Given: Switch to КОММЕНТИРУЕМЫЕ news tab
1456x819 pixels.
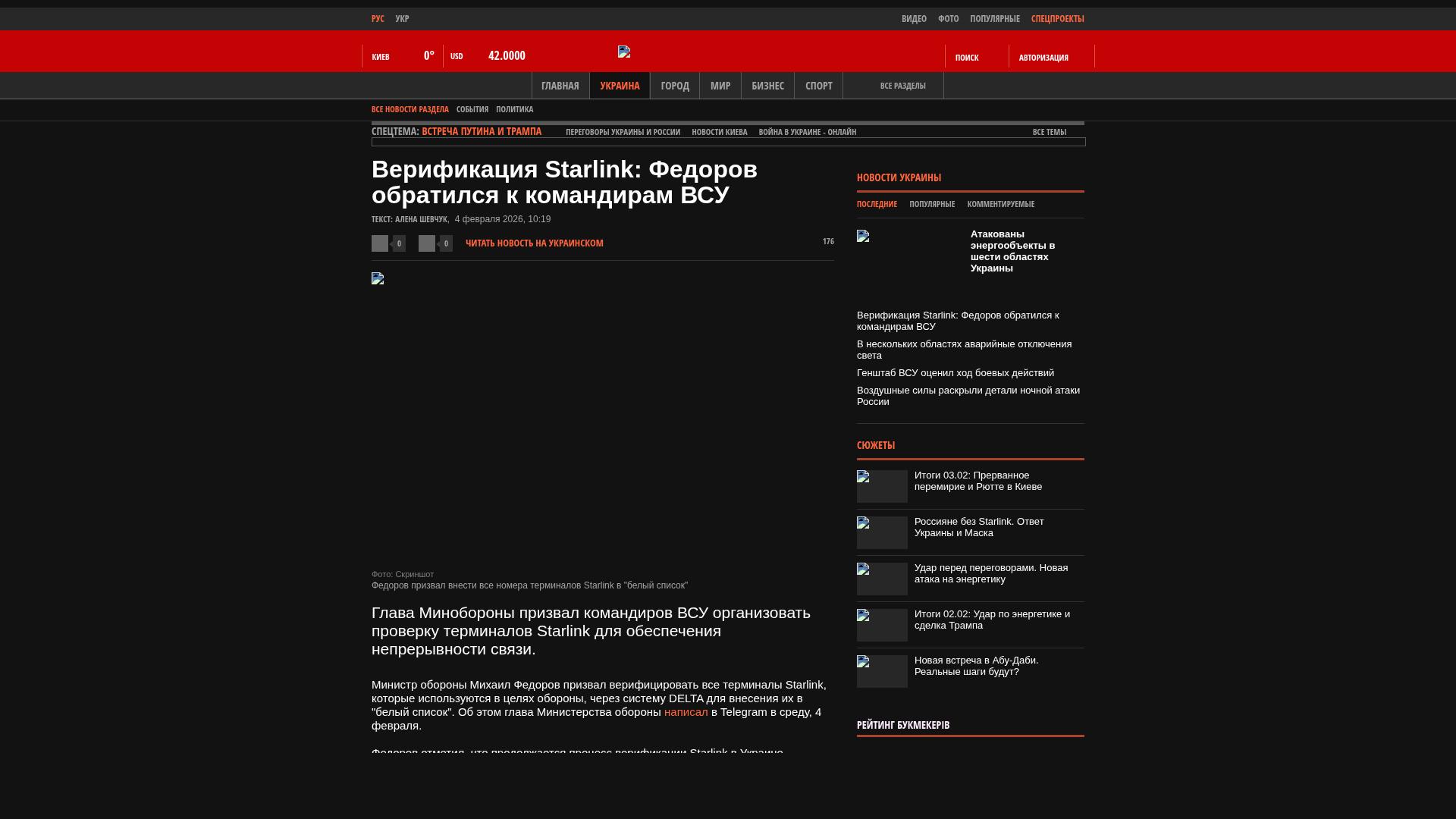Looking at the screenshot, I should coord(1000,204).
